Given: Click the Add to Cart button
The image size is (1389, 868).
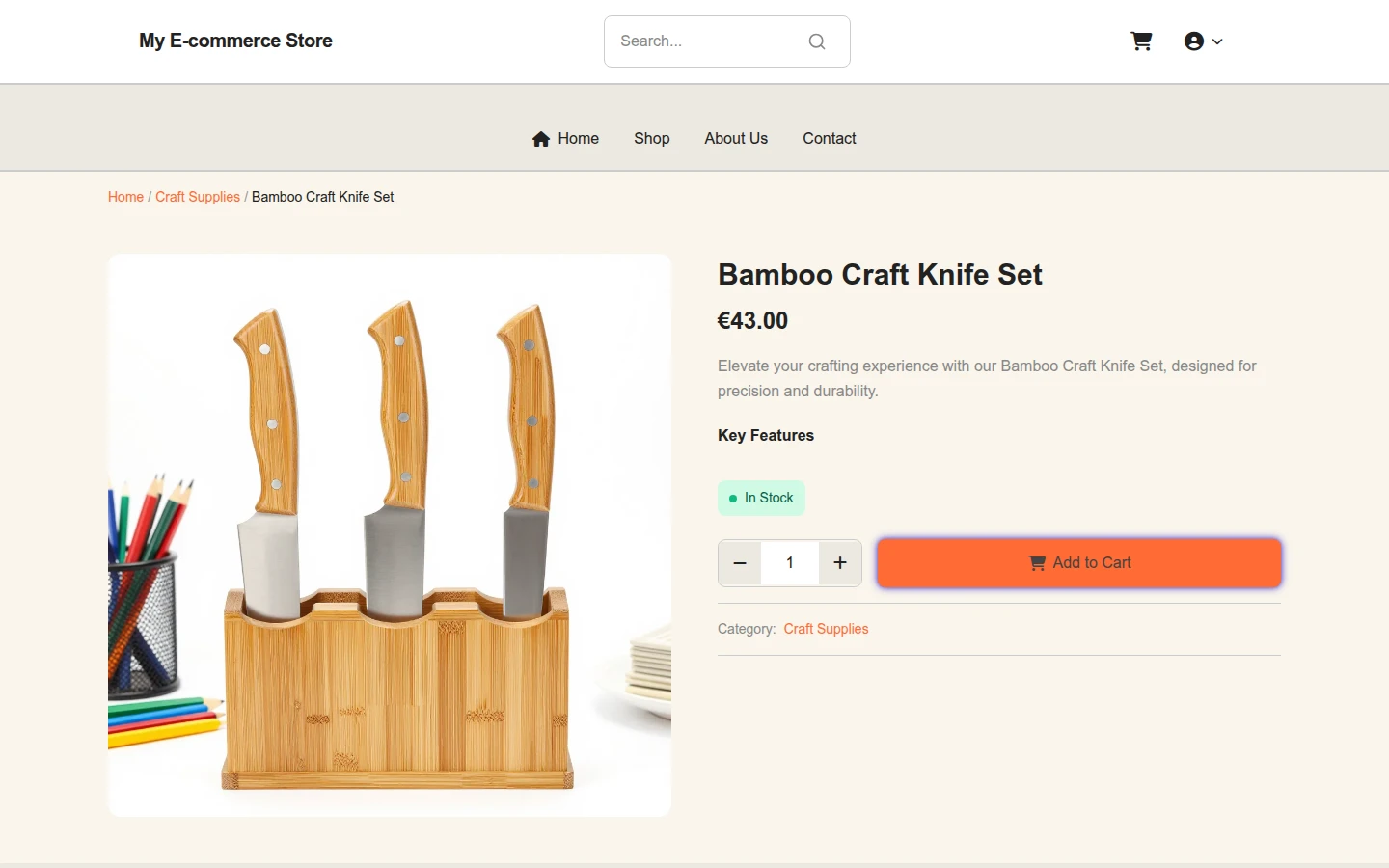Looking at the screenshot, I should coord(1079,563).
